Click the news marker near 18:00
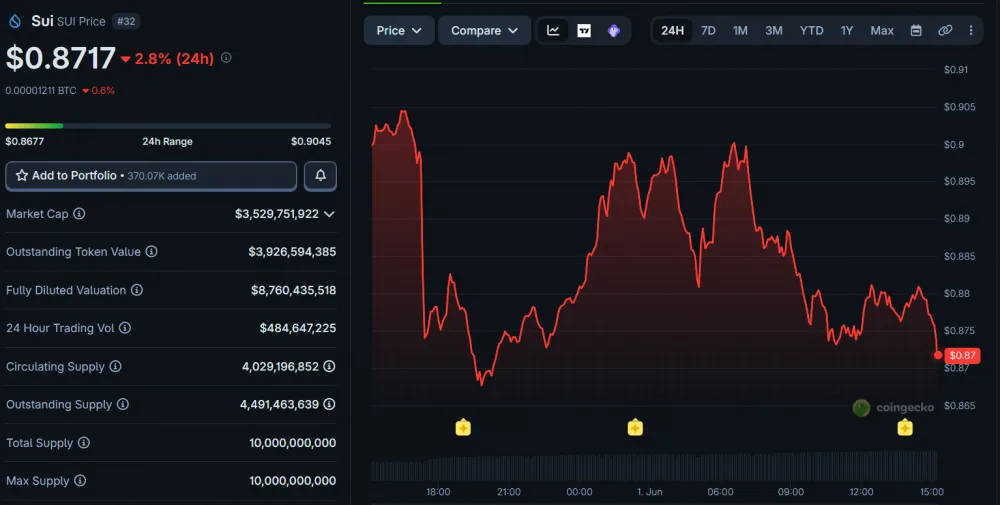The height and width of the screenshot is (505, 1000). (463, 427)
